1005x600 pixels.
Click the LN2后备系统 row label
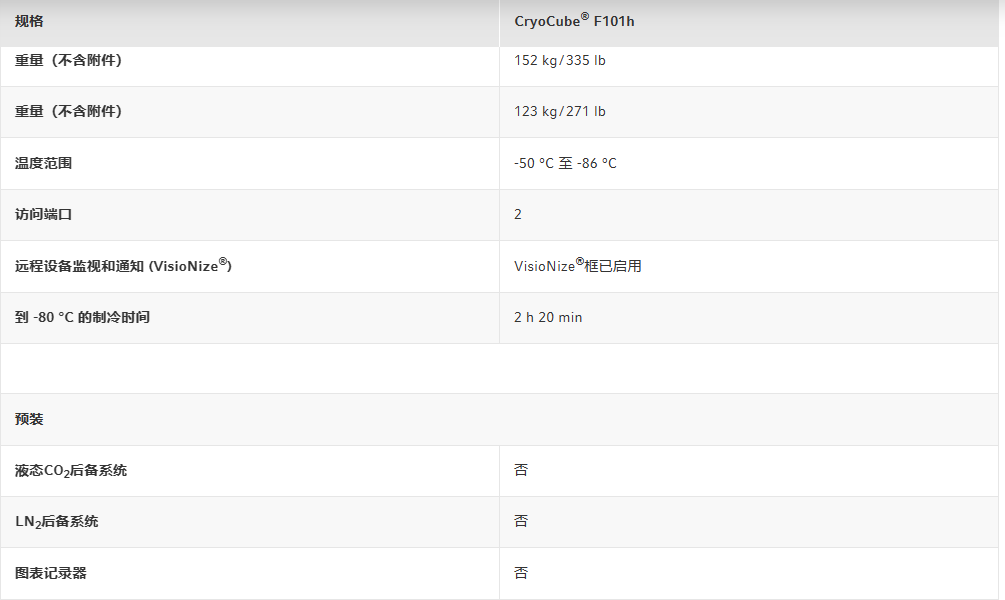point(56,521)
